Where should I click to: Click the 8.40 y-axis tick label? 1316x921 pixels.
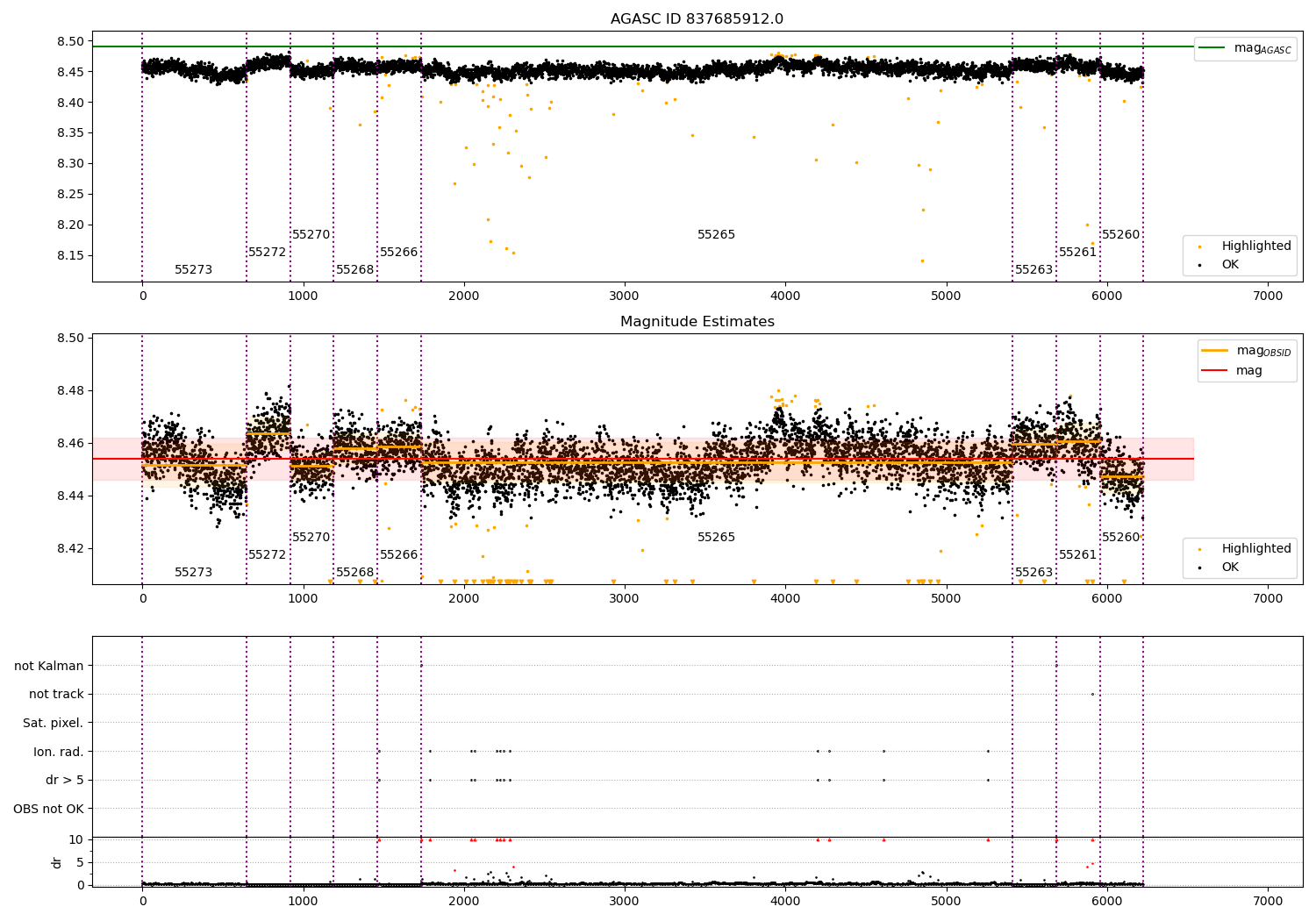71,103
